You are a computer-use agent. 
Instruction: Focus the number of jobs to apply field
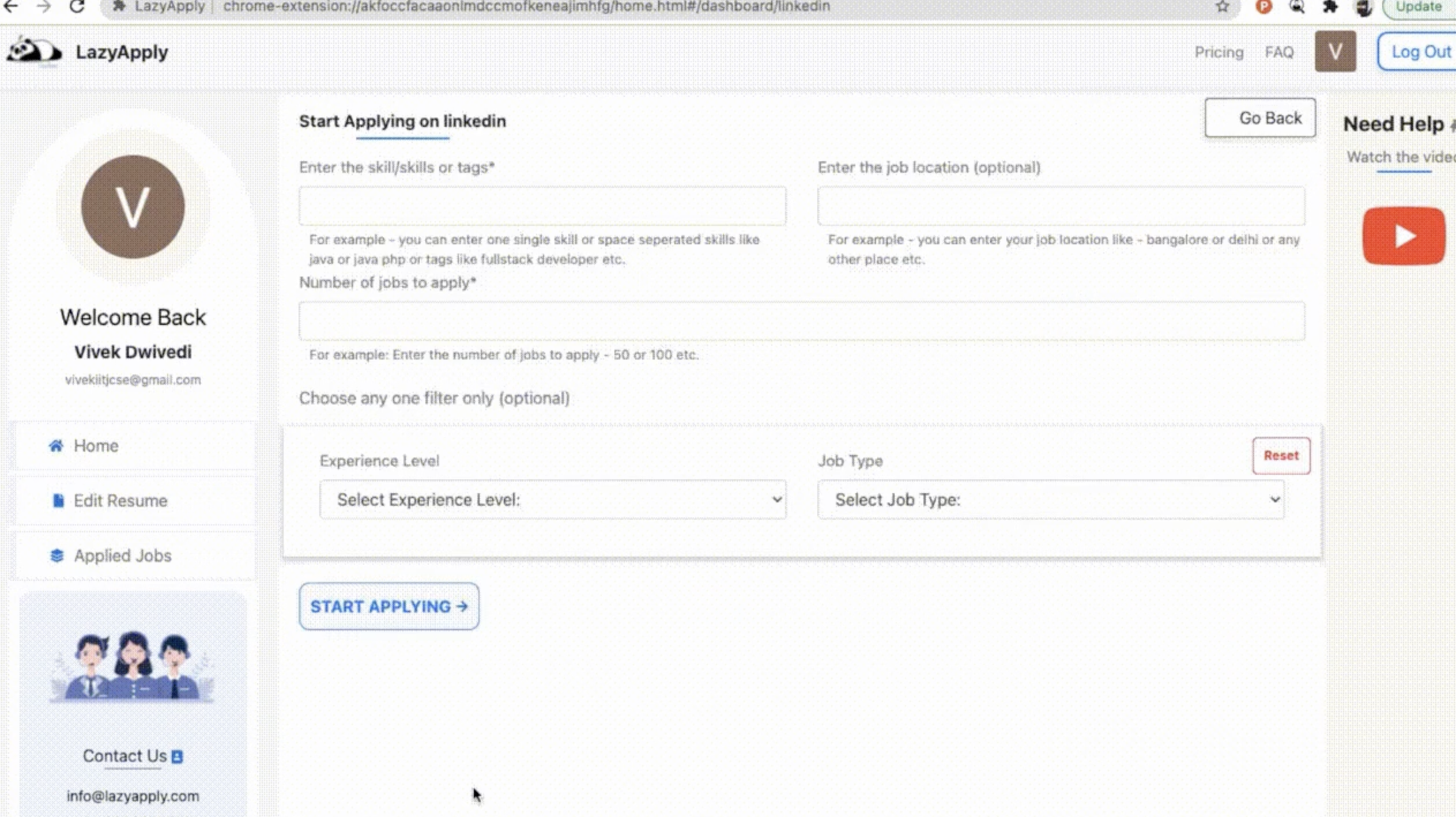pos(802,321)
